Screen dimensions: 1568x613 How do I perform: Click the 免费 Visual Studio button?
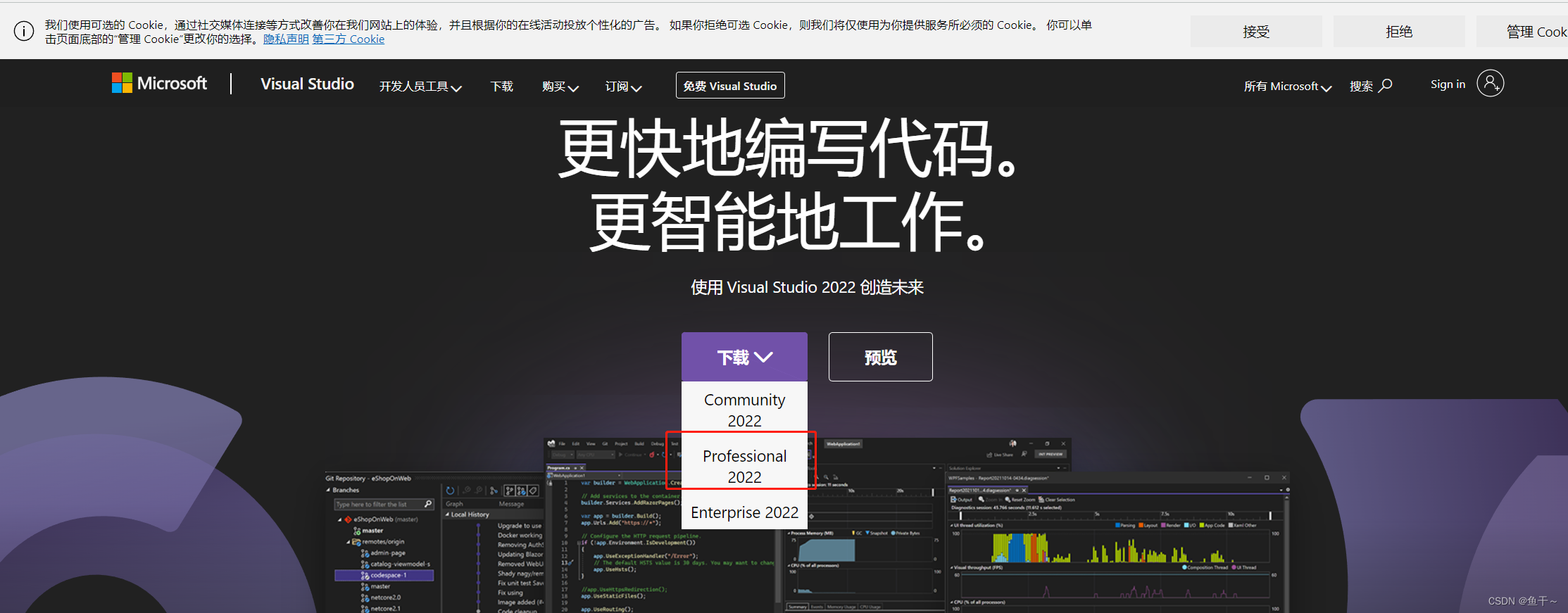tap(730, 85)
